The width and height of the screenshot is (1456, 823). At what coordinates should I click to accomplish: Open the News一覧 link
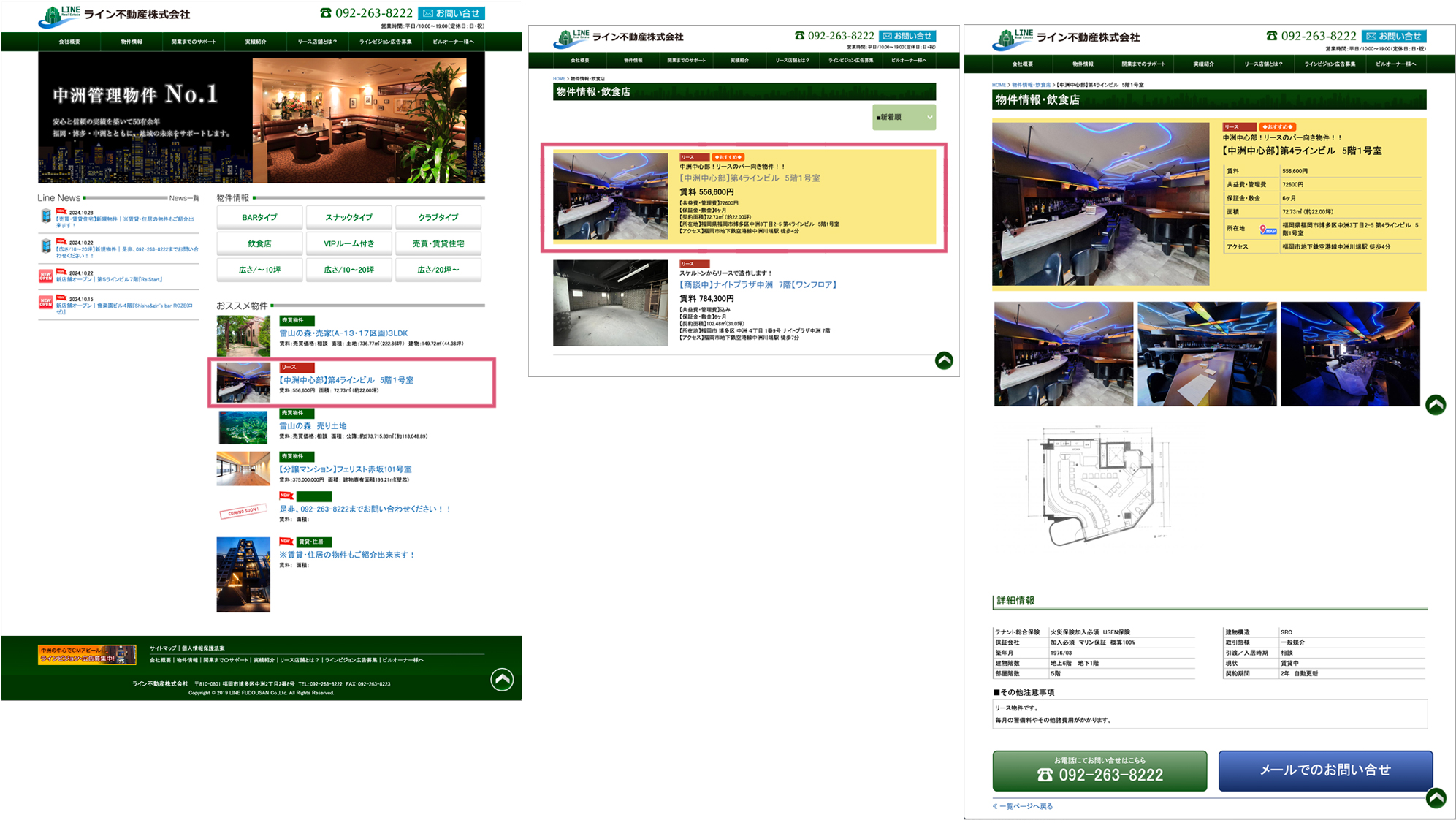click(x=183, y=198)
